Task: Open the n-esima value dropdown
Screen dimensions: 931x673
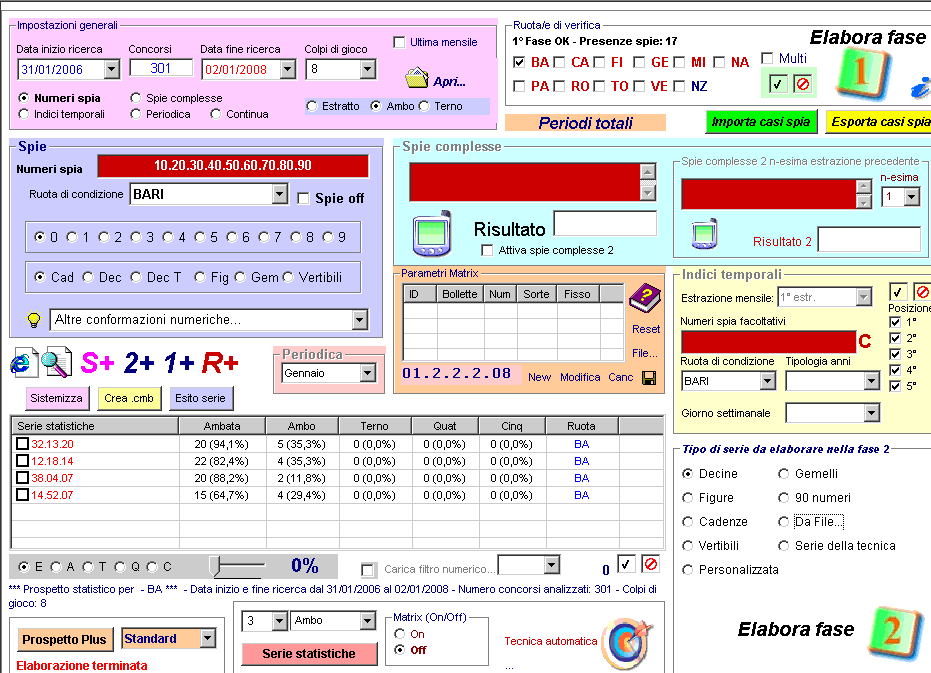Action: [912, 197]
